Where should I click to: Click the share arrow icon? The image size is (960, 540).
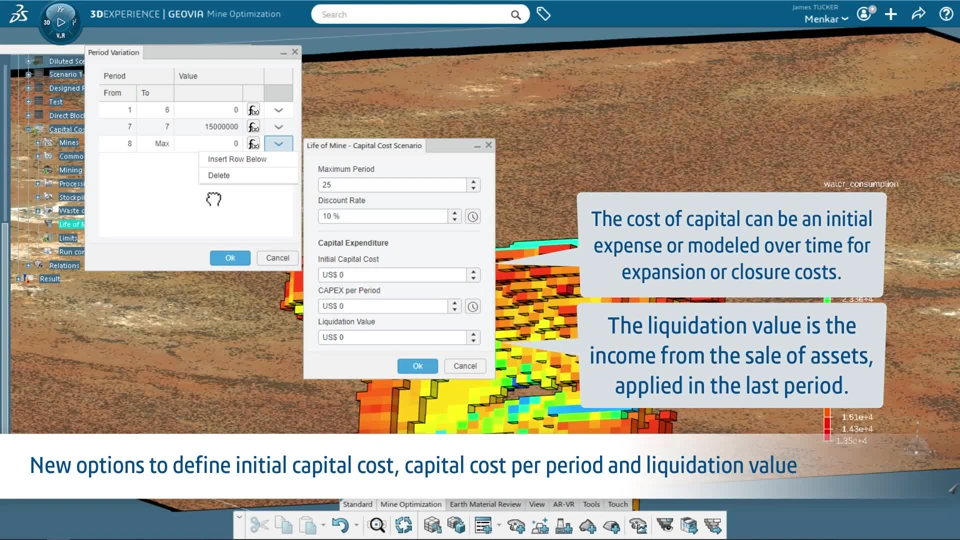pos(918,13)
